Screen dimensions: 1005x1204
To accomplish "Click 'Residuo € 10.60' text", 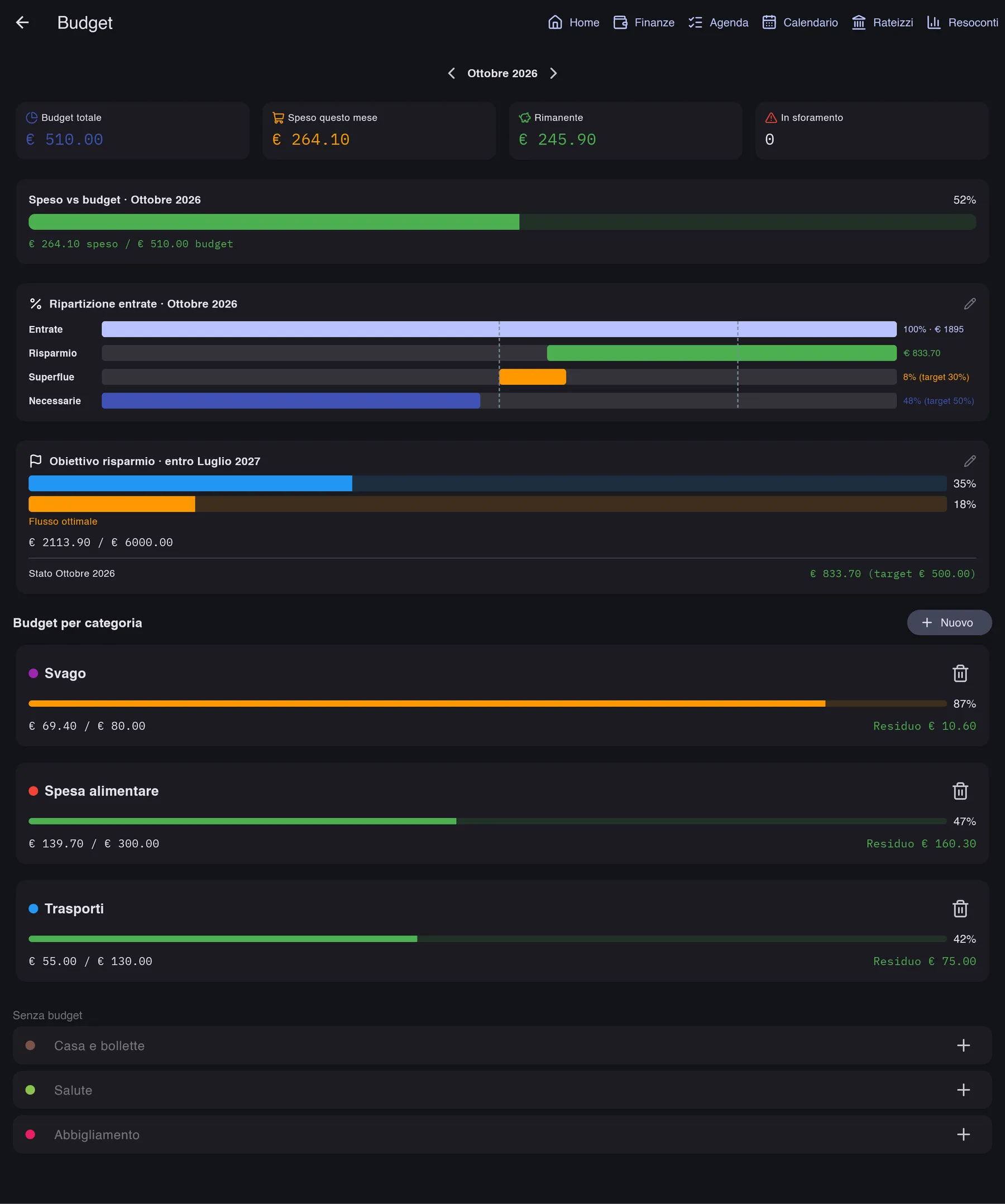I will (925, 726).
